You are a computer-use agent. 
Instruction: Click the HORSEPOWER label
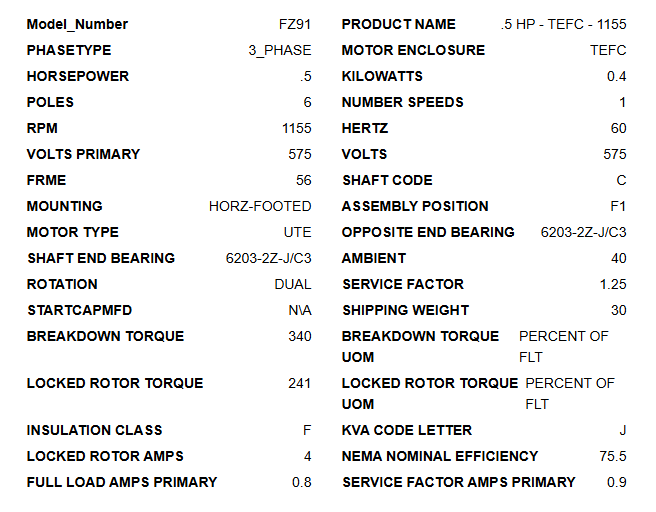pos(77,76)
